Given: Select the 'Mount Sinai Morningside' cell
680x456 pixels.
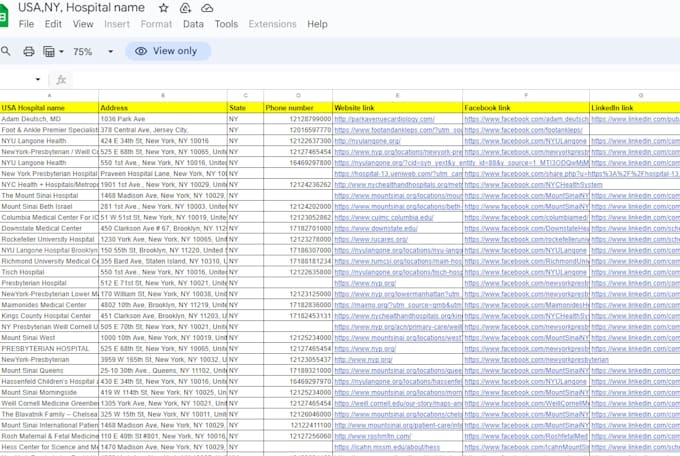Looking at the screenshot, I should pyautogui.click(x=49, y=392).
